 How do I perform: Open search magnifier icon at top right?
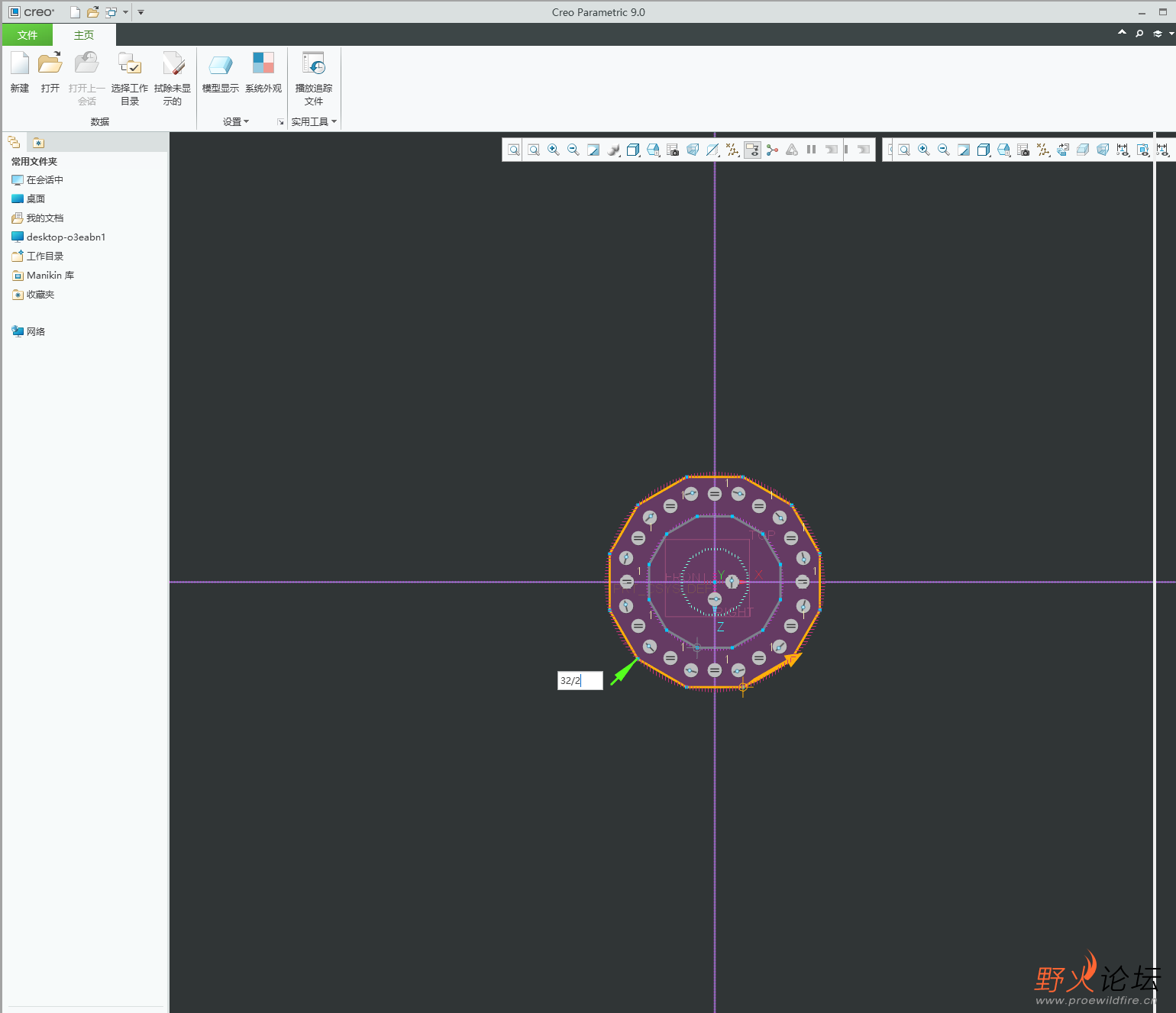pos(1139,34)
